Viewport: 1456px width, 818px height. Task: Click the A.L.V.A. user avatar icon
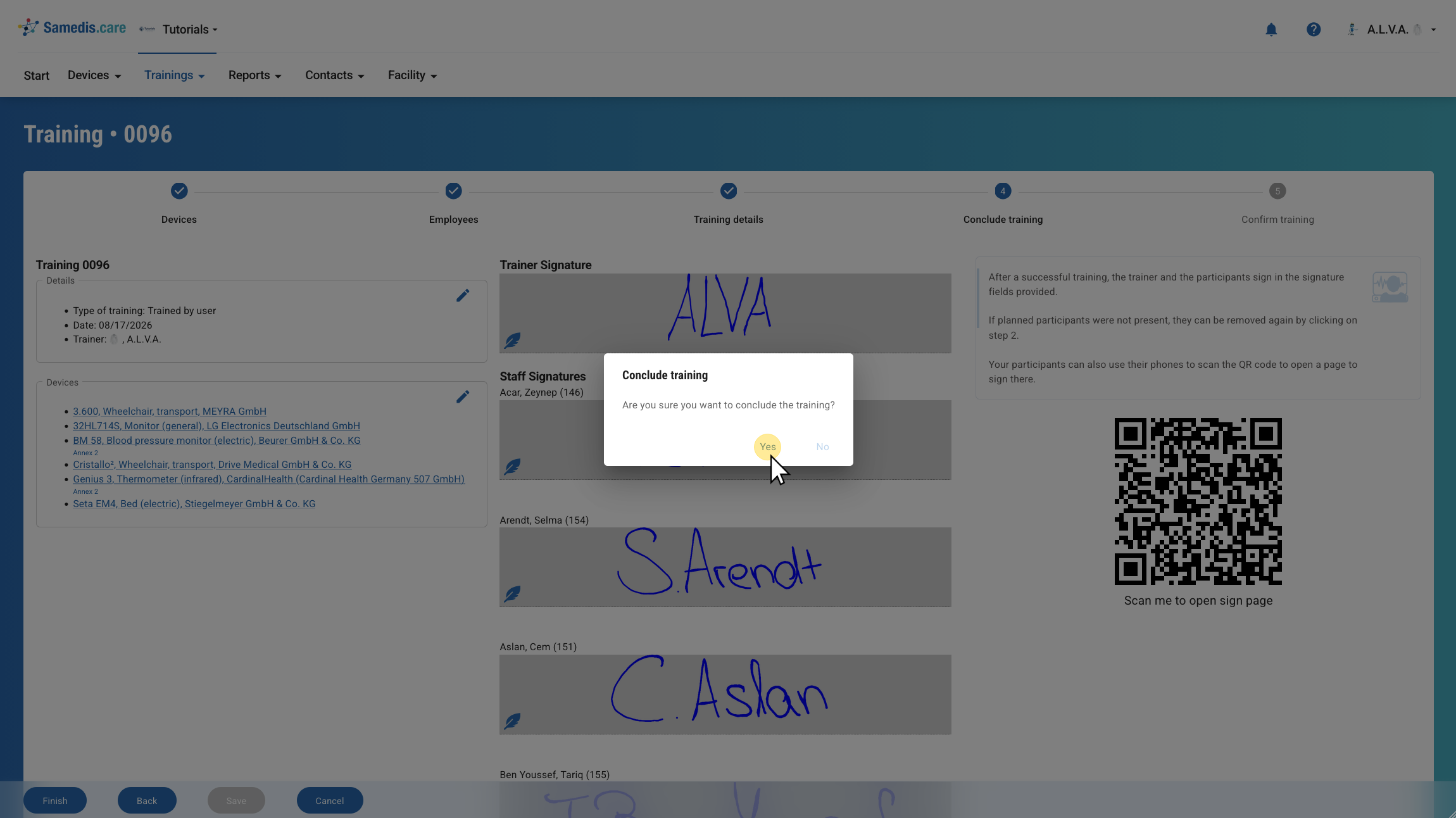[1352, 30]
